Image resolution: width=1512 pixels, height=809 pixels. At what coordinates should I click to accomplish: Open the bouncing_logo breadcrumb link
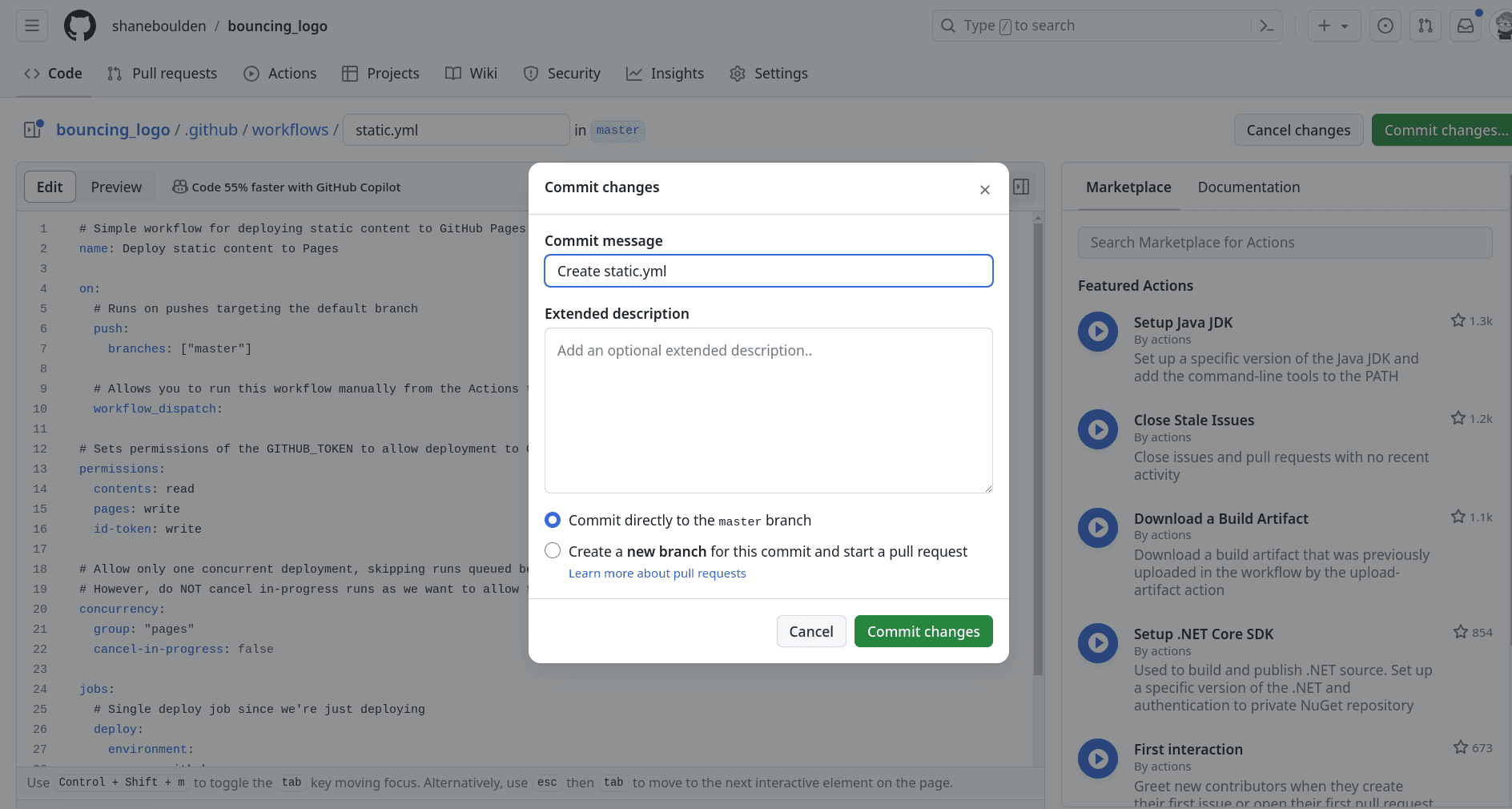113,130
